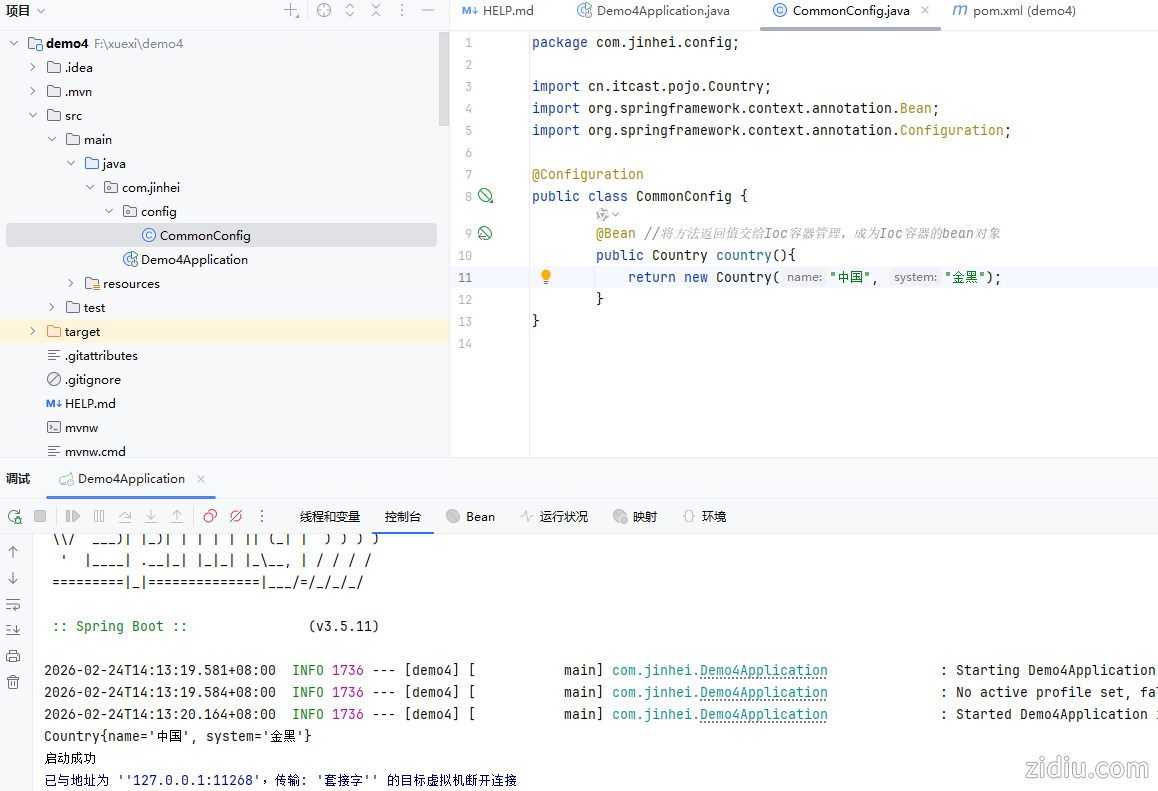Expand the target folder
Viewport: 1158px width, 791px height.
click(32, 332)
